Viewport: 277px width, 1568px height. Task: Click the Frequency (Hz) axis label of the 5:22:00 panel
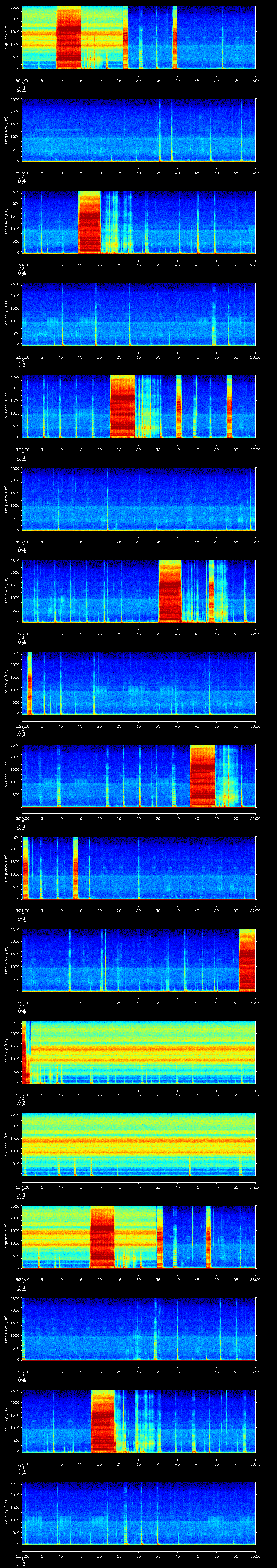click(x=6, y=38)
